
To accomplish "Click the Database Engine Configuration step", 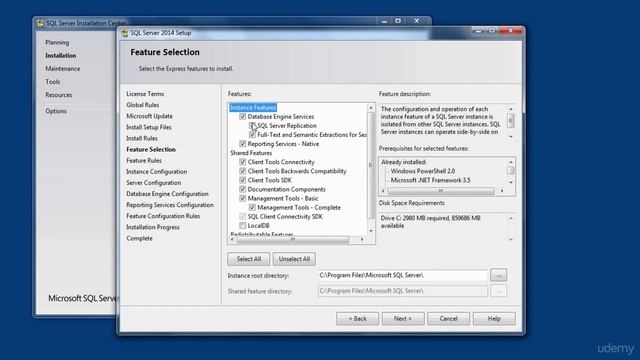I will (x=167, y=194).
